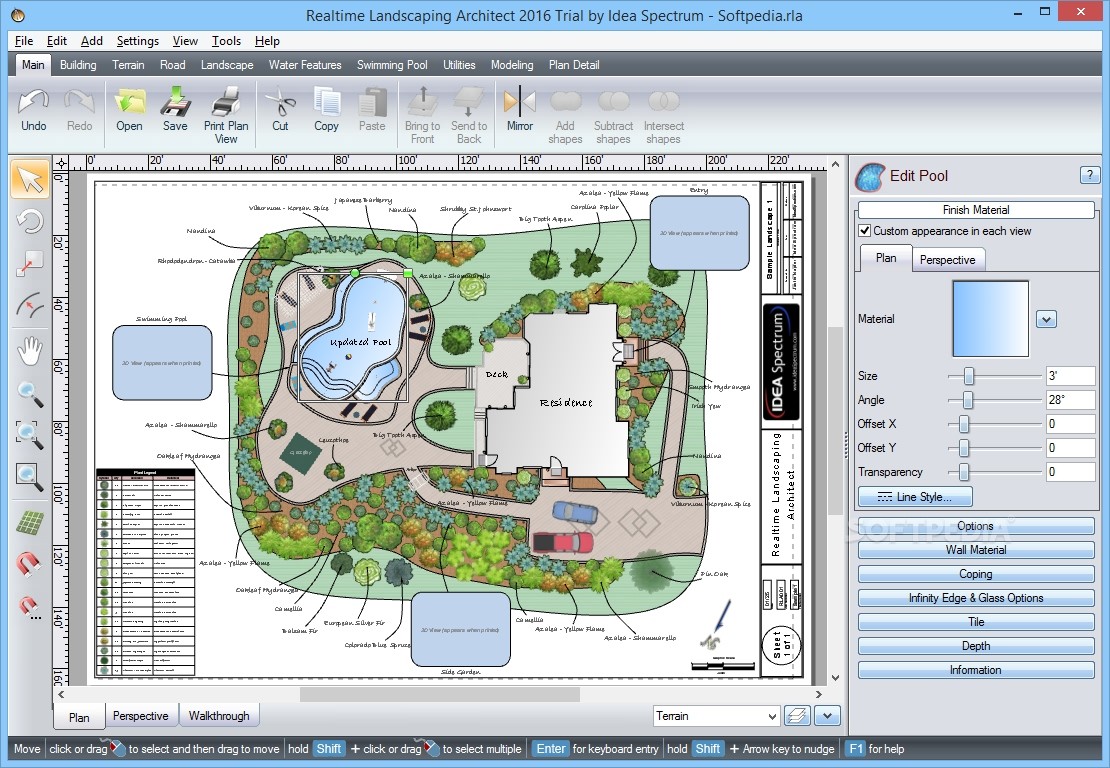Switch to the Perspective view tab at bottom
Viewport: 1110px width, 768px height.
tap(141, 716)
